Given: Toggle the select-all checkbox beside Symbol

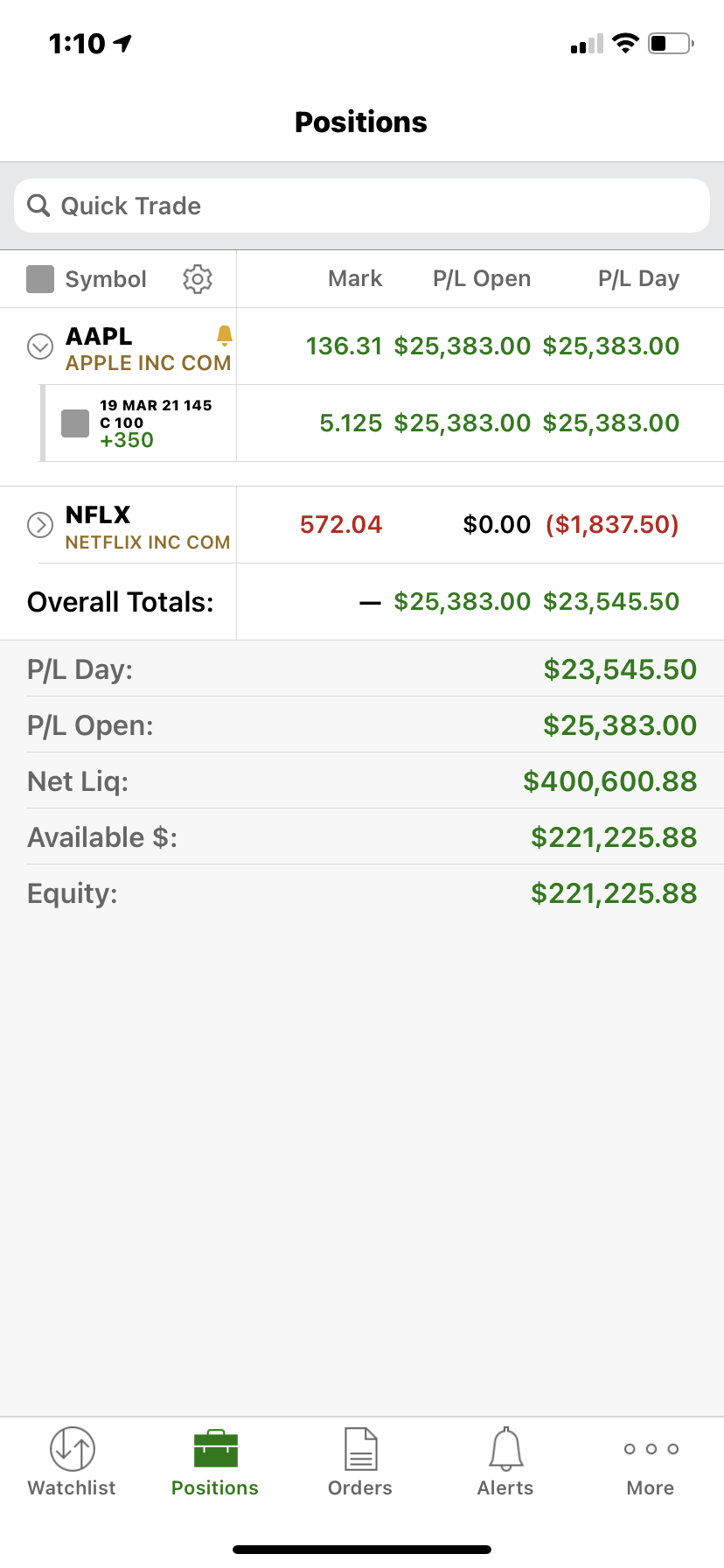Looking at the screenshot, I should click(x=40, y=279).
